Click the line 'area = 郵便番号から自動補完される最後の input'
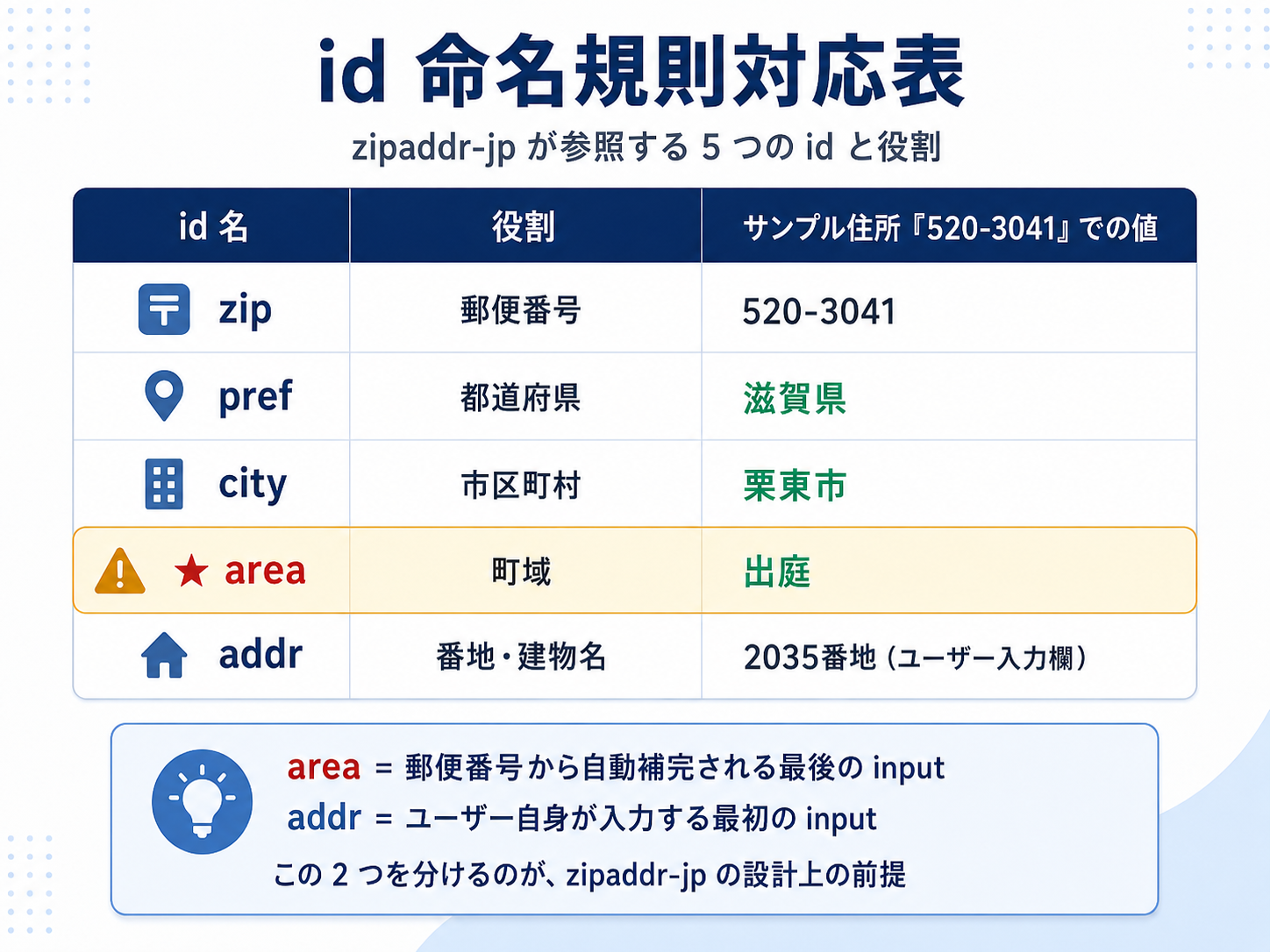 [616, 768]
